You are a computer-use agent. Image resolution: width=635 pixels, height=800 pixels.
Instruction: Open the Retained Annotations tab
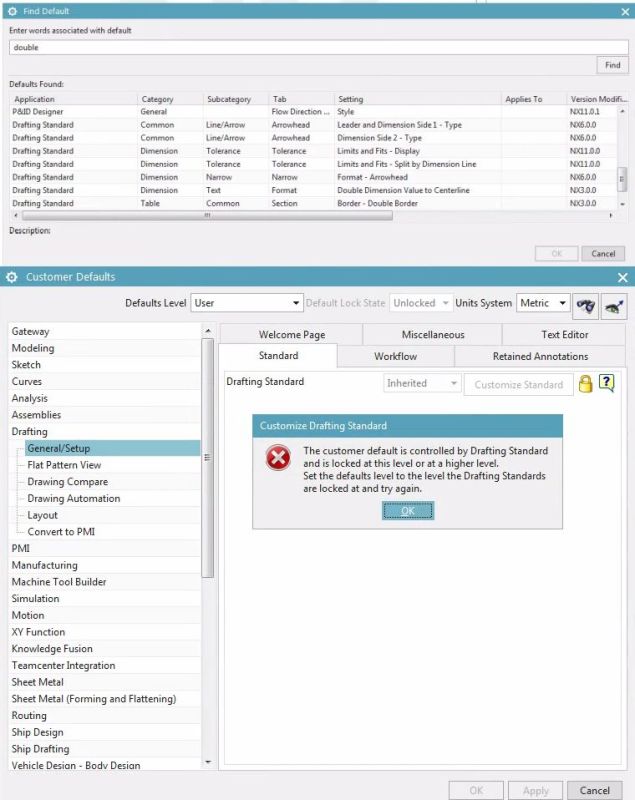pos(540,356)
